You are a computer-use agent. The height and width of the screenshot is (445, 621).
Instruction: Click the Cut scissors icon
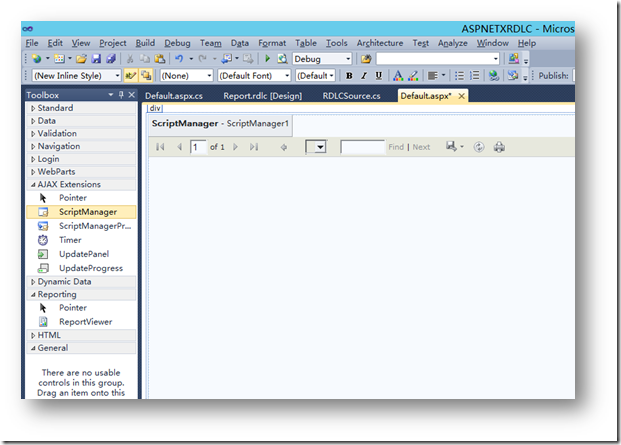pyautogui.click(x=130, y=59)
